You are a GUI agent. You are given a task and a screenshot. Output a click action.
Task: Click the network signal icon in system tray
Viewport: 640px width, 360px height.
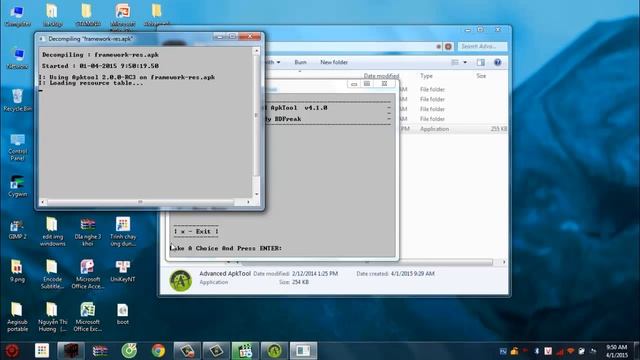click(x=560, y=351)
